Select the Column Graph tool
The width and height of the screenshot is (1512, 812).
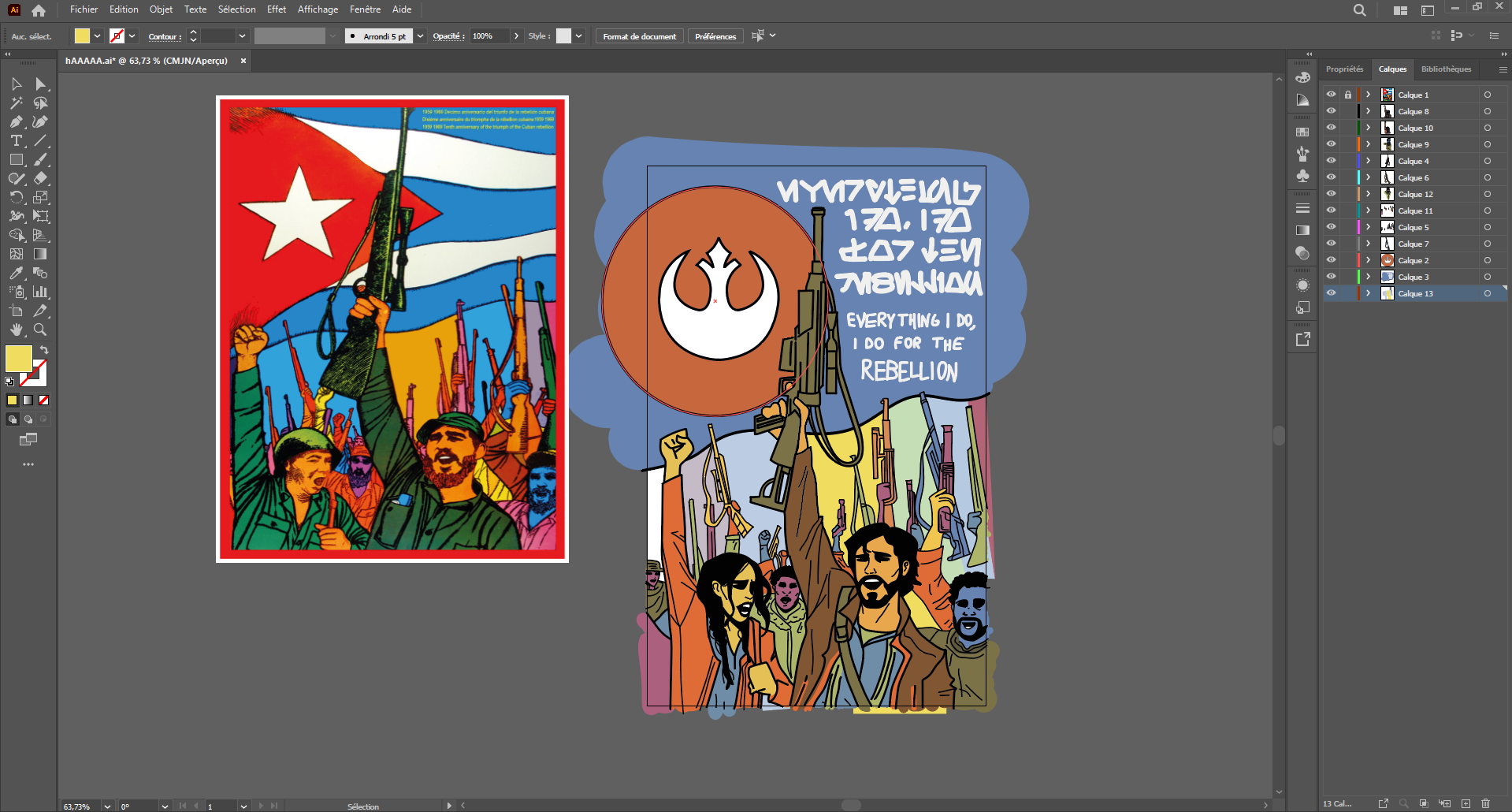pyautogui.click(x=40, y=292)
